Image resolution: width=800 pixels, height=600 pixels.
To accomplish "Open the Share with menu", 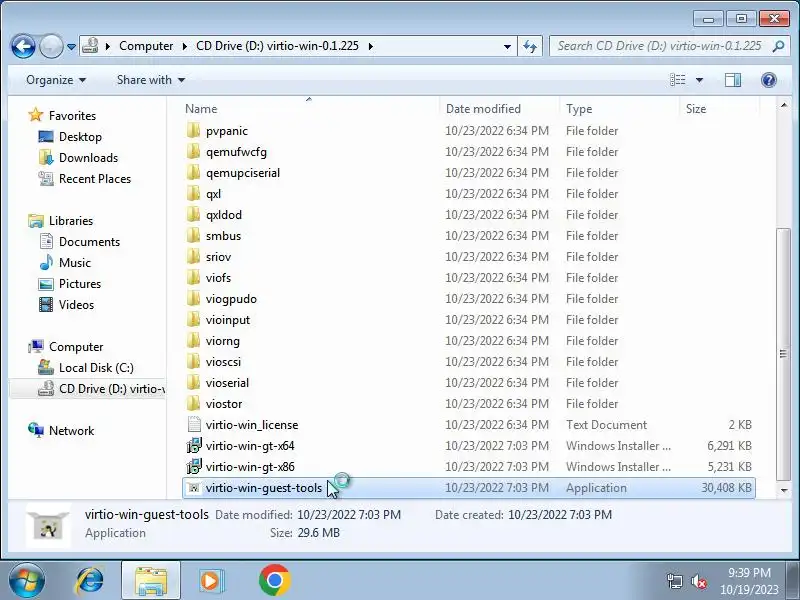I will coord(151,80).
